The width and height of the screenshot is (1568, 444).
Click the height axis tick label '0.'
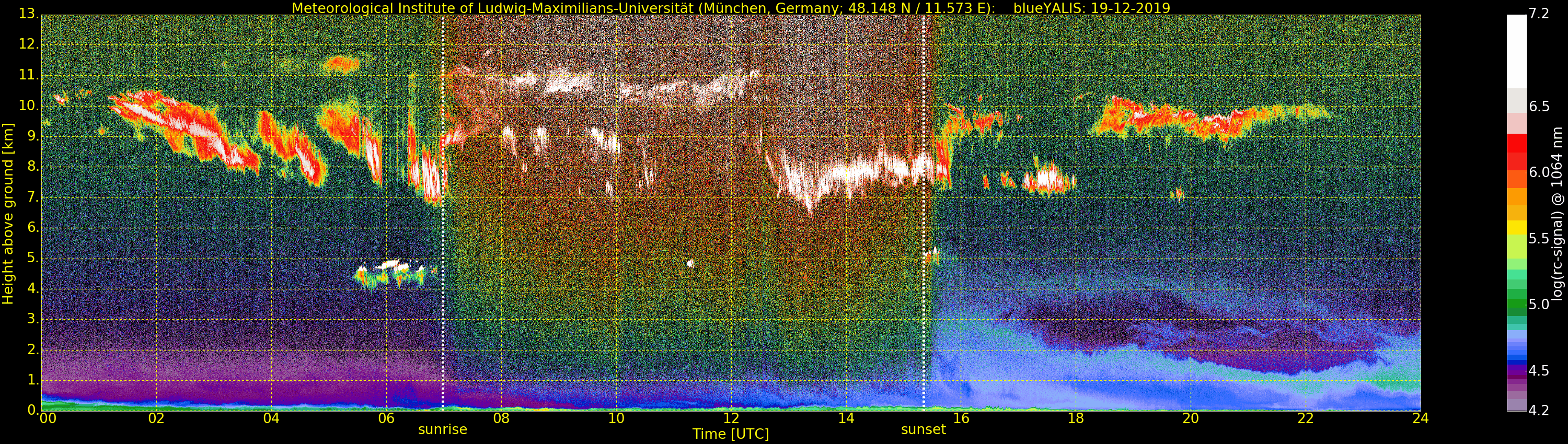(x=33, y=411)
